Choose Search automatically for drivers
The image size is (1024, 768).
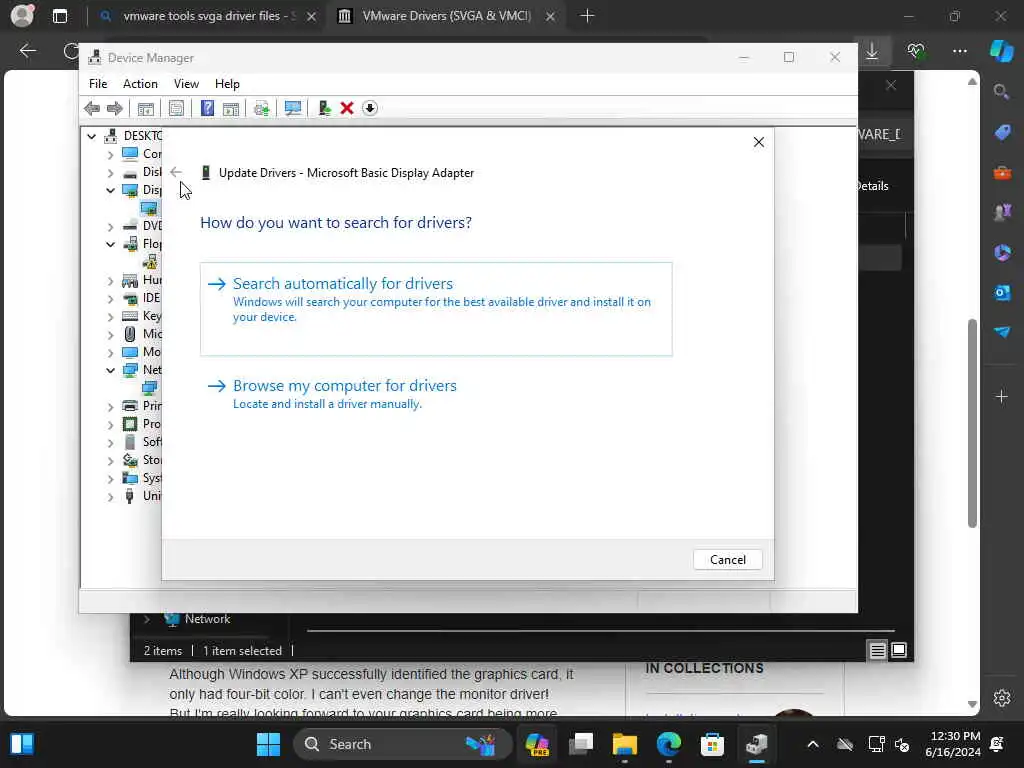coord(436,309)
